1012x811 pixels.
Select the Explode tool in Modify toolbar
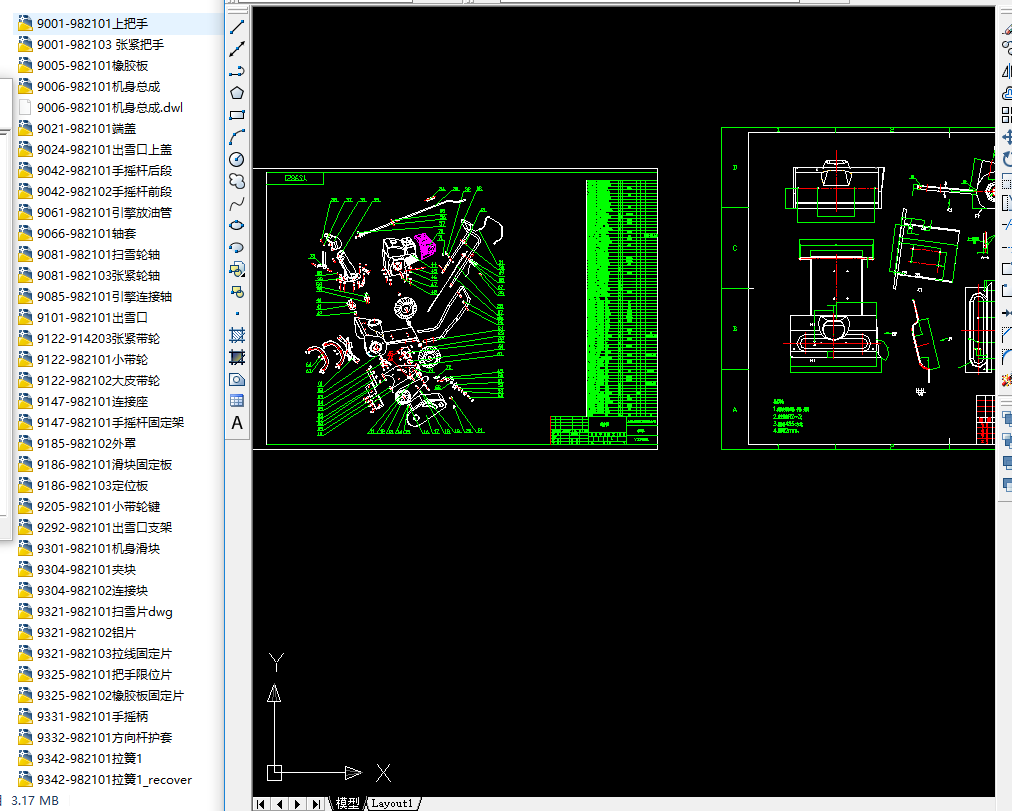click(1007, 380)
